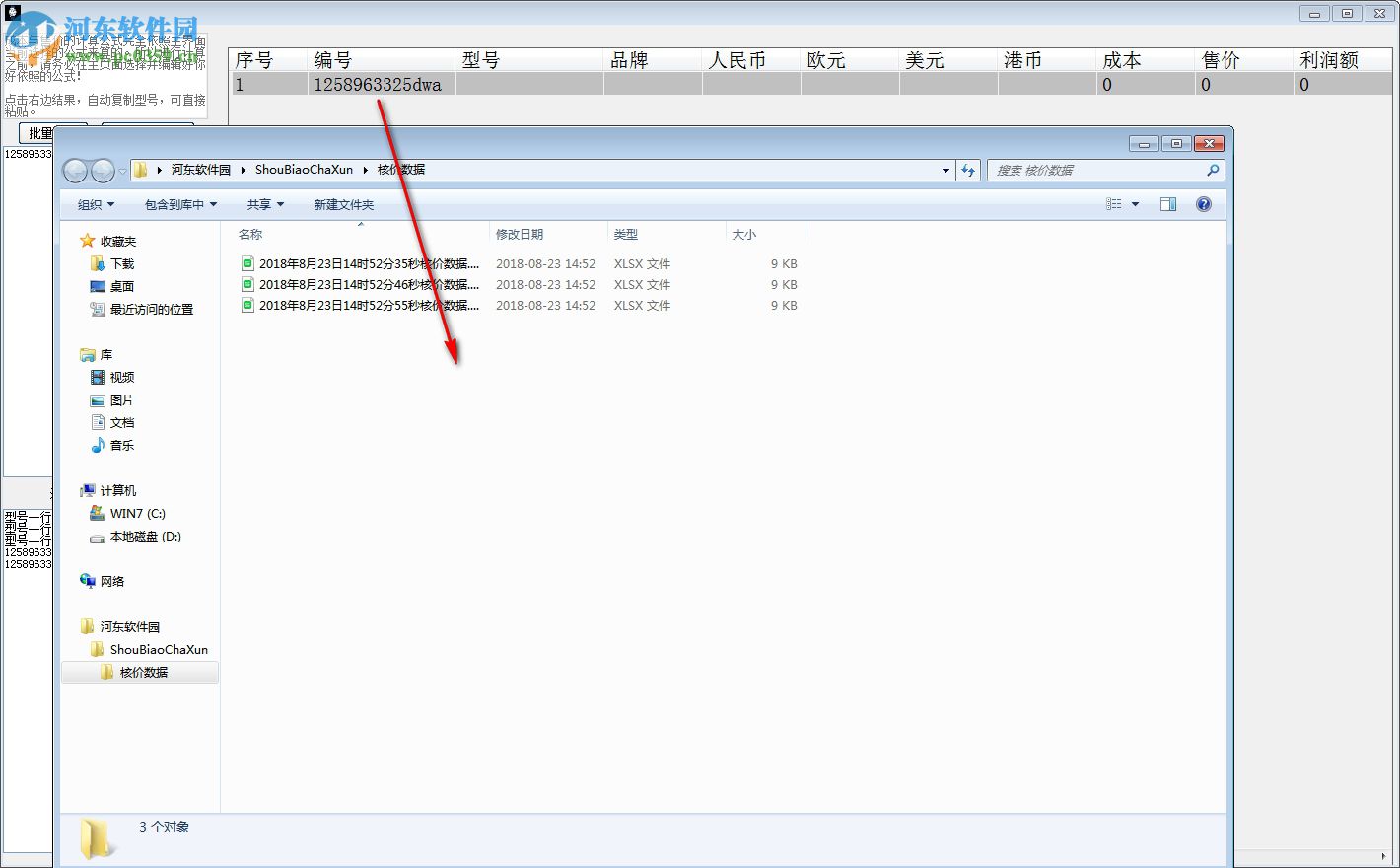Open the 视频 library
Image resolution: width=1400 pixels, height=868 pixels.
point(122,377)
